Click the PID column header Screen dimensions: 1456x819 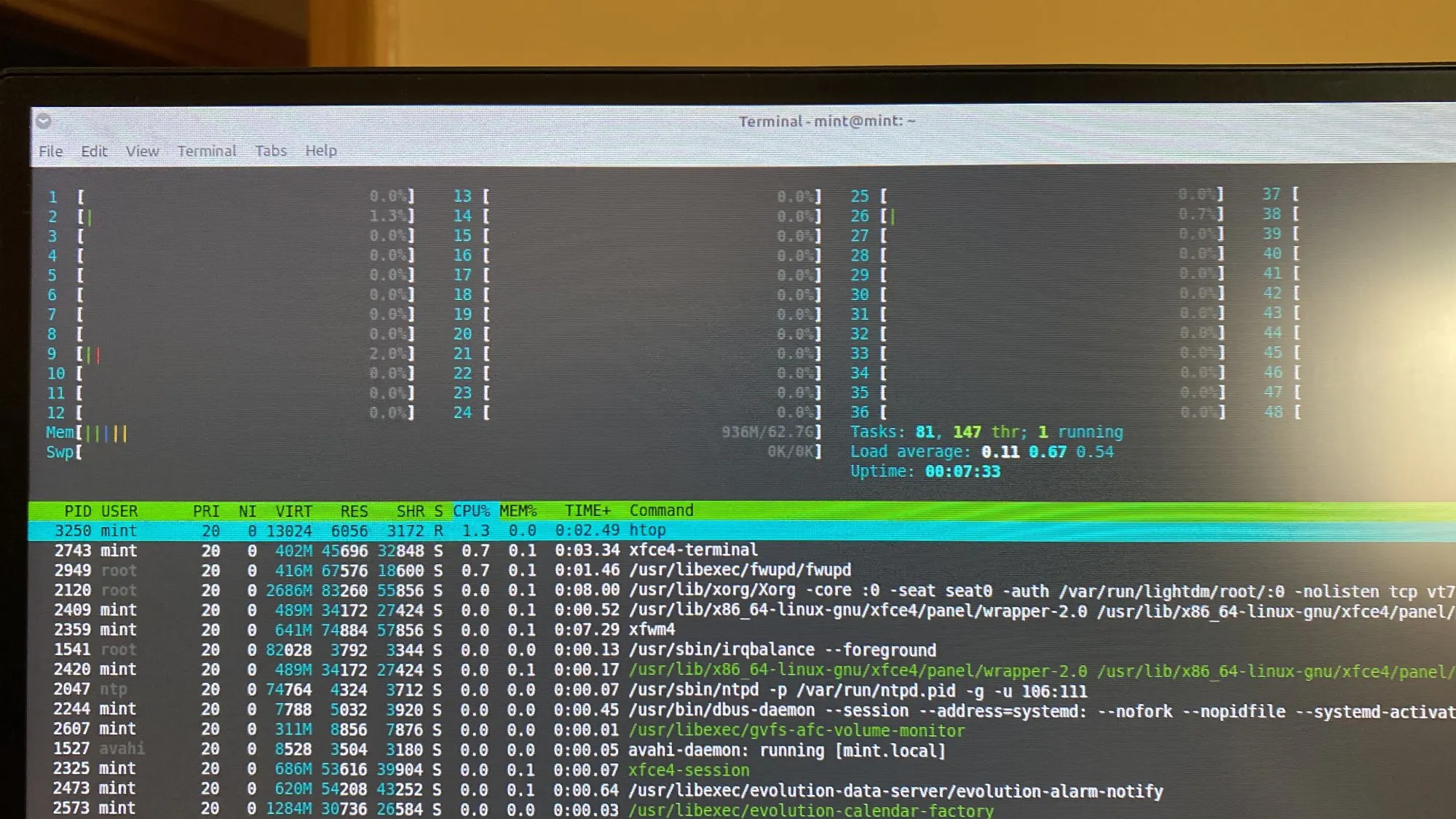click(78, 511)
